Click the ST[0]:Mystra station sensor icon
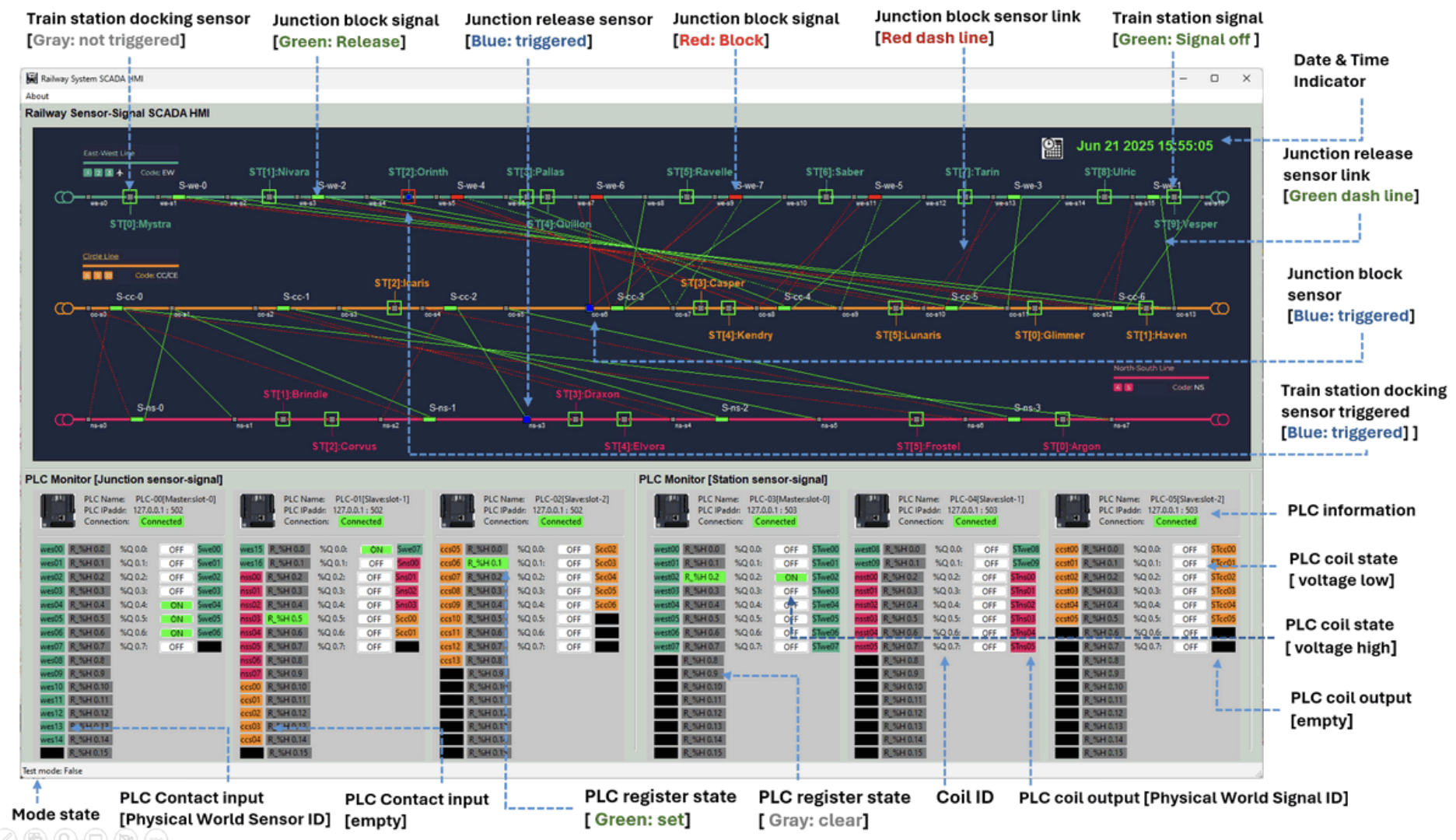This screenshot has width=1456, height=840. click(x=130, y=197)
